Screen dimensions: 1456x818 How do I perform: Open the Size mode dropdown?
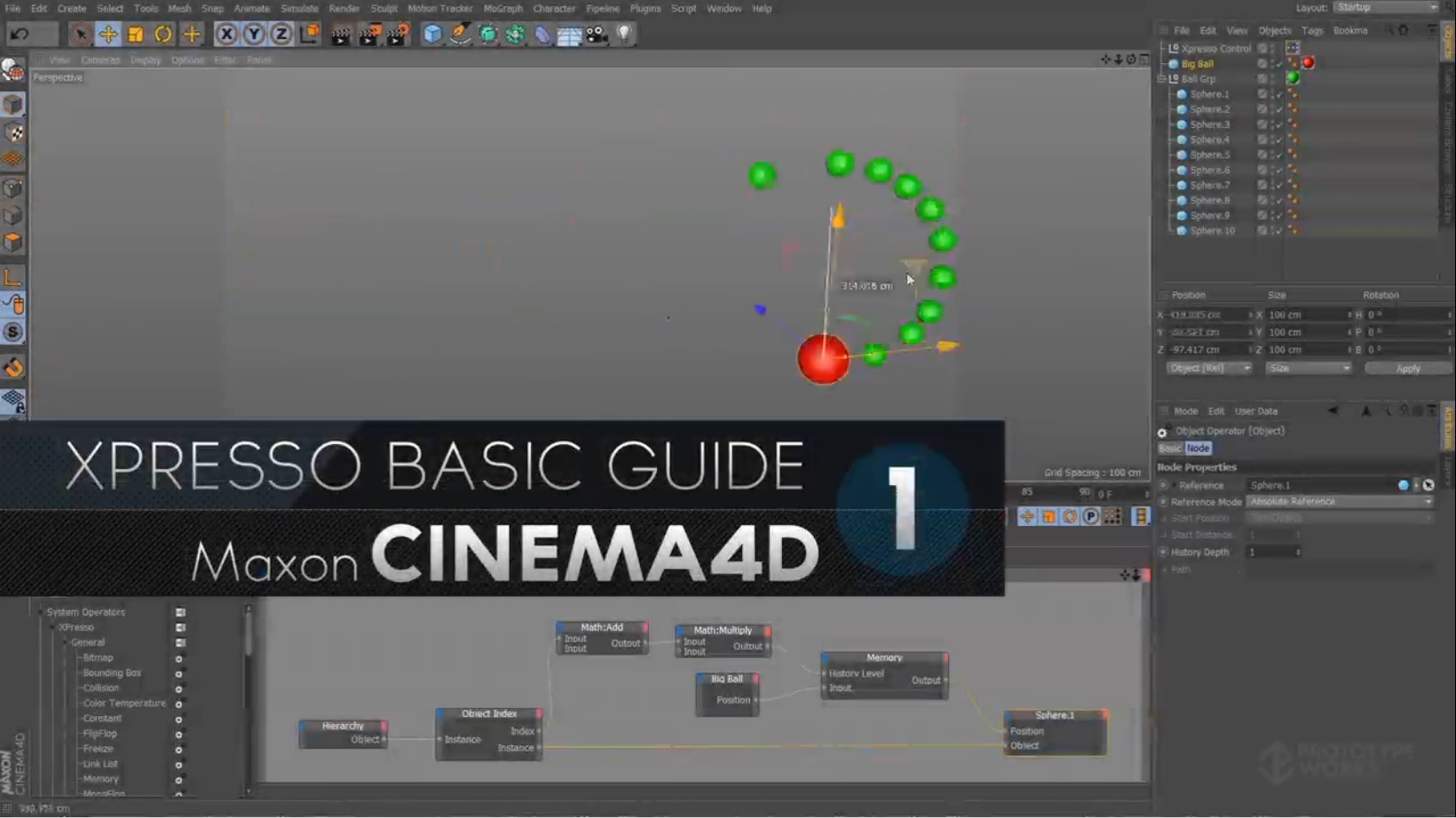tap(1309, 368)
